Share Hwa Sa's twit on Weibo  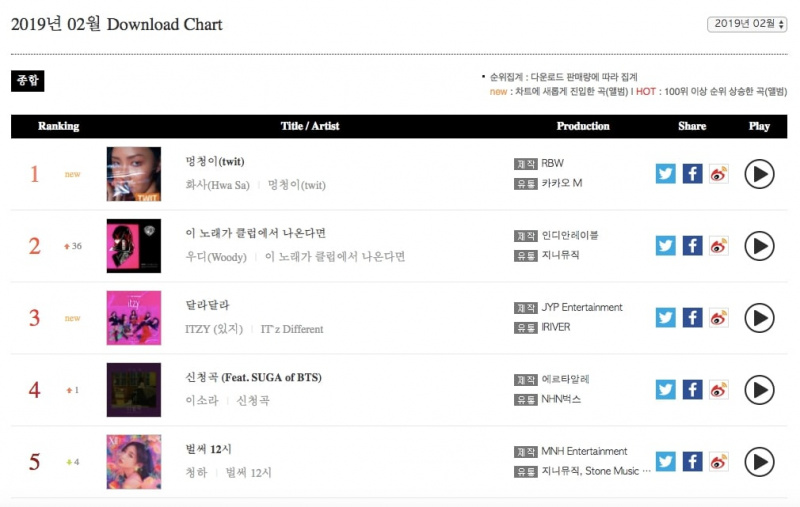point(719,174)
